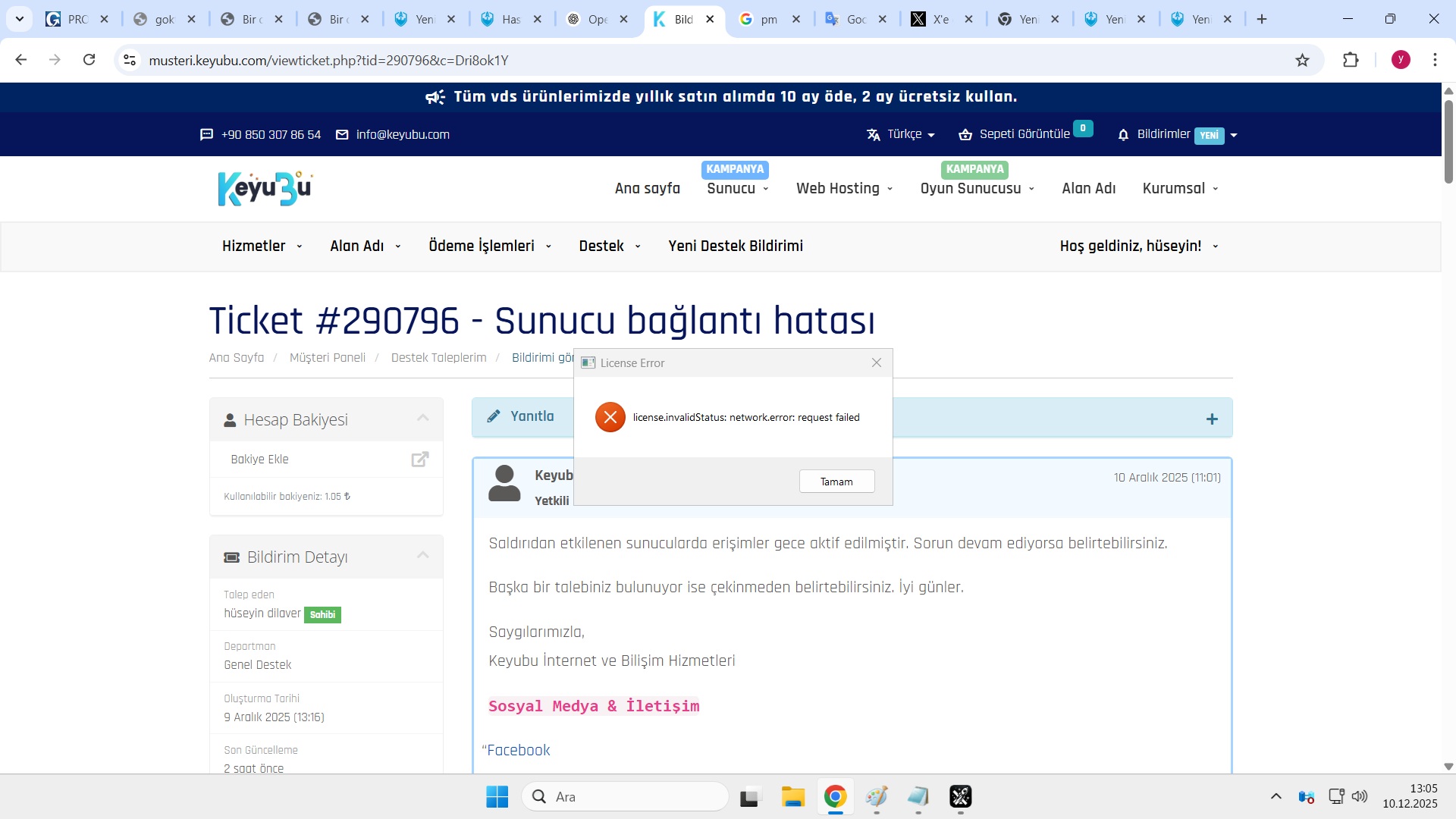Viewport: 1456px width, 819px height.
Task: Open the Türkçe language dropdown
Action: coord(901,134)
